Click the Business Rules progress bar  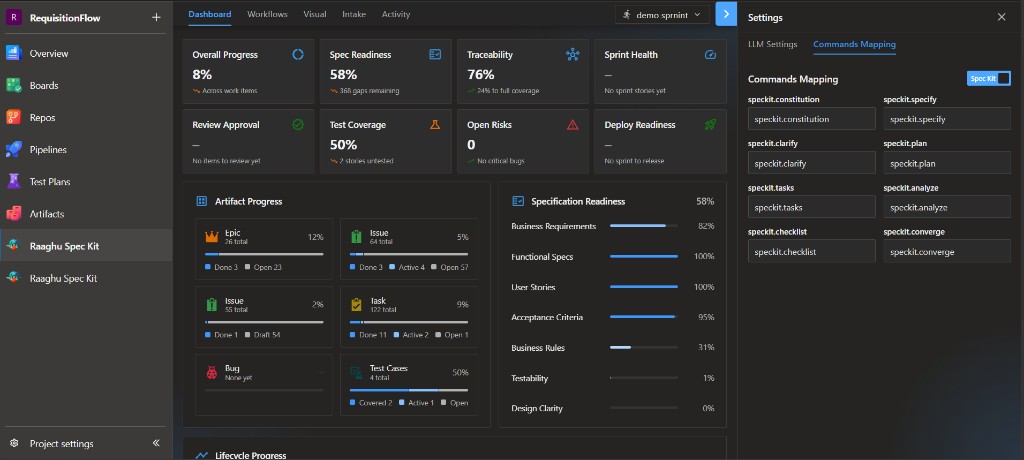point(643,348)
